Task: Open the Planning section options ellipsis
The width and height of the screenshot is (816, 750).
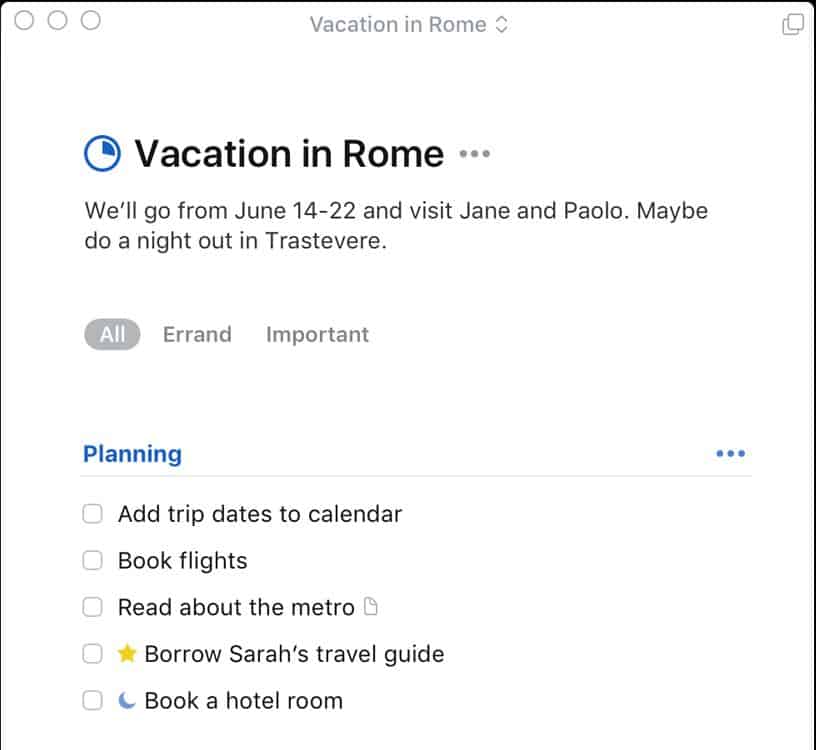Action: tap(730, 453)
